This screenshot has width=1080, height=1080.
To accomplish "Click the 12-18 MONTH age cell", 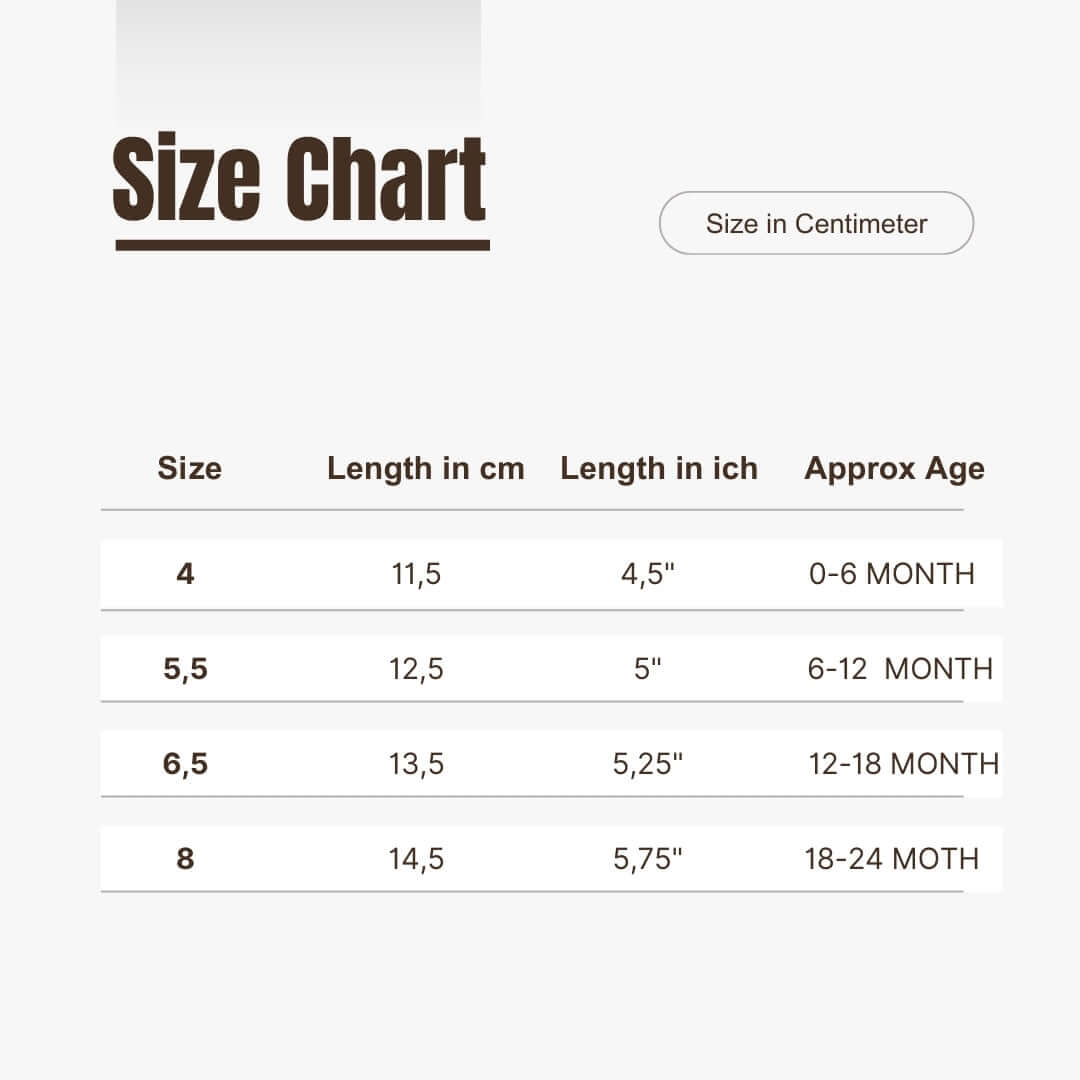I will 903,764.
